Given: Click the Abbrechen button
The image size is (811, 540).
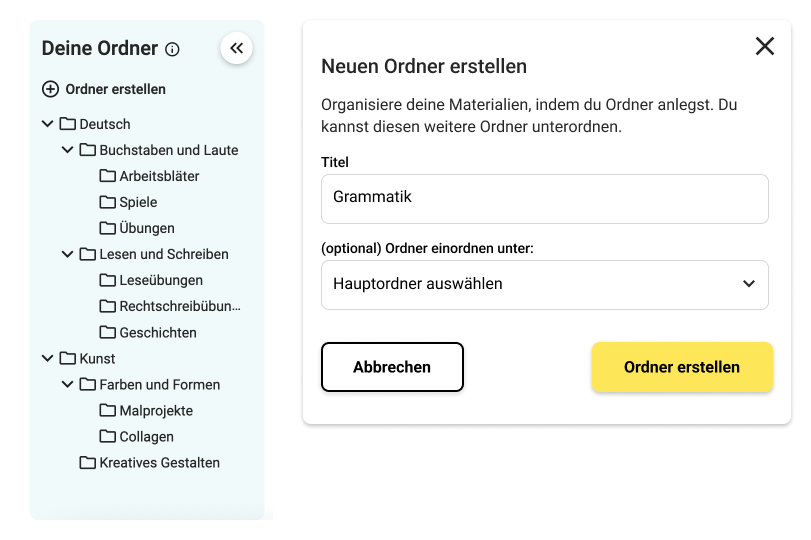Looking at the screenshot, I should pos(392,367).
